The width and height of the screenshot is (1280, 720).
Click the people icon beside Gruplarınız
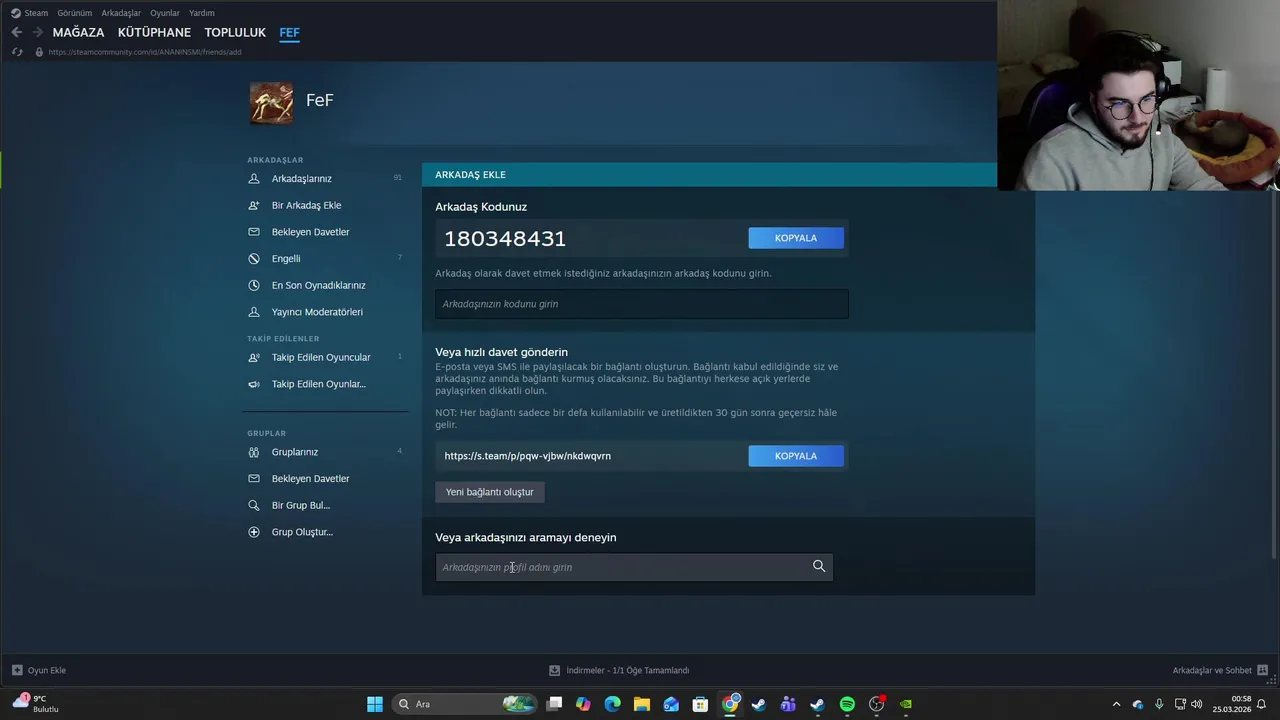coord(253,452)
